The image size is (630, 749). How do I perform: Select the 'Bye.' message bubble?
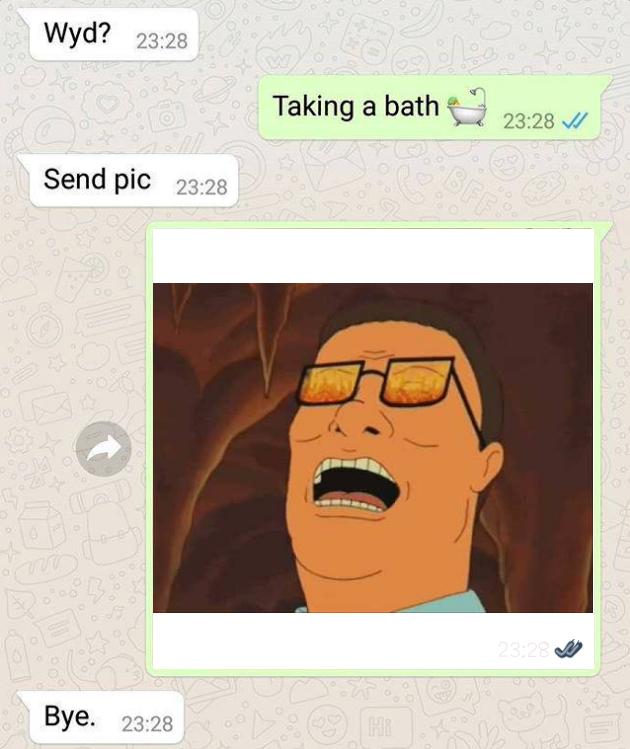[106, 717]
